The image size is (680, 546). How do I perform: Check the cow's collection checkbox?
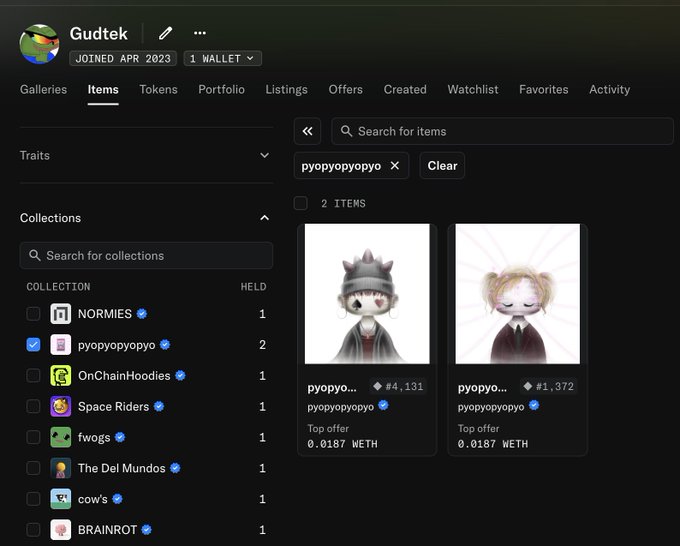pos(33,499)
